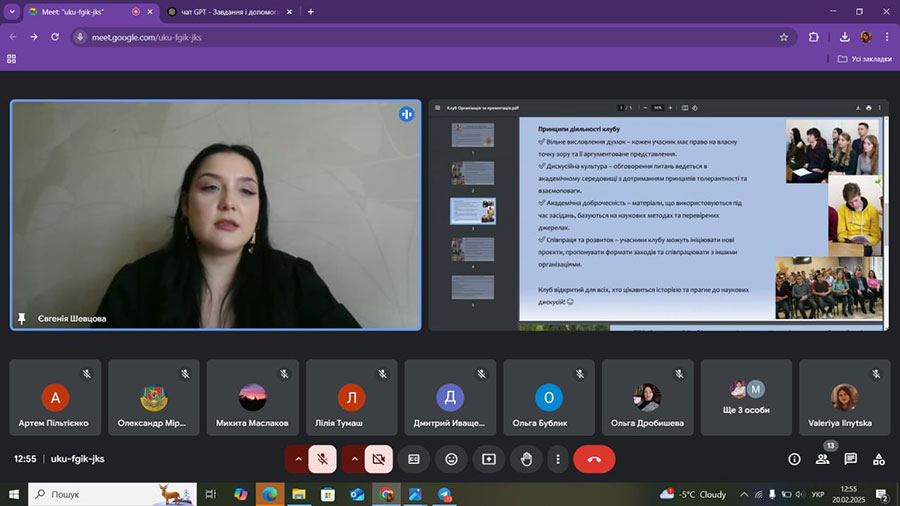Unpin Євгенія Шевцова using pin icon
The width and height of the screenshot is (900, 506).
(x=22, y=318)
